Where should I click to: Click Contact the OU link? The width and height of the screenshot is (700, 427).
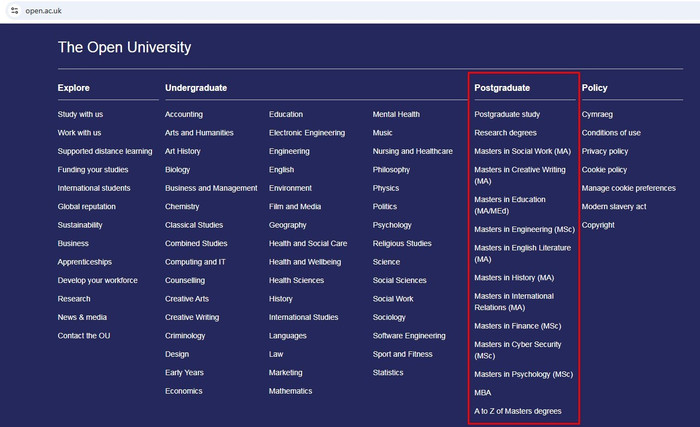84,335
